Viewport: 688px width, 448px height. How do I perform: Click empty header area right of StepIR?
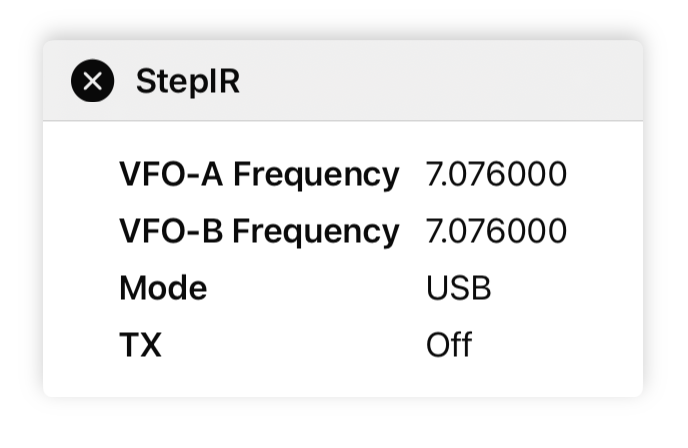click(x=440, y=81)
